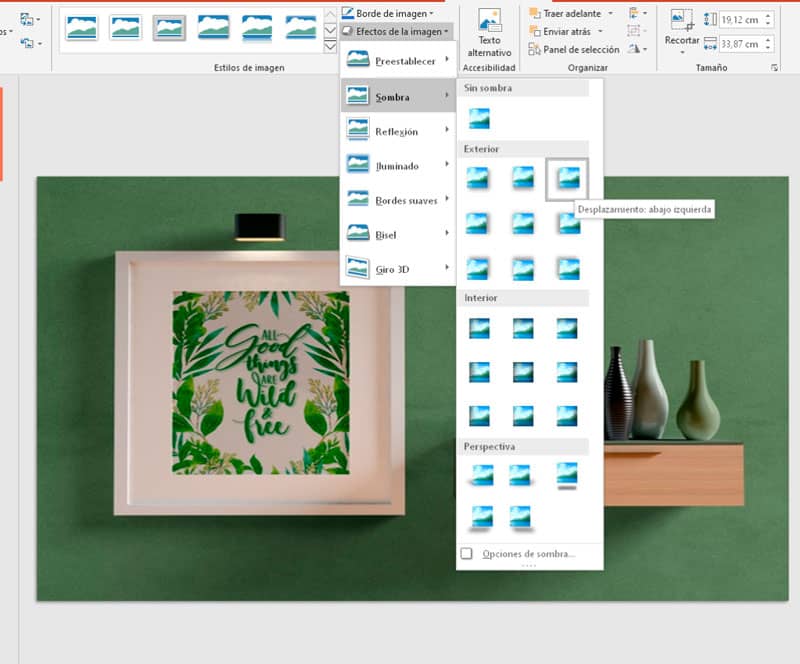Increase image height with stepper
The image size is (800, 664).
coord(768,16)
